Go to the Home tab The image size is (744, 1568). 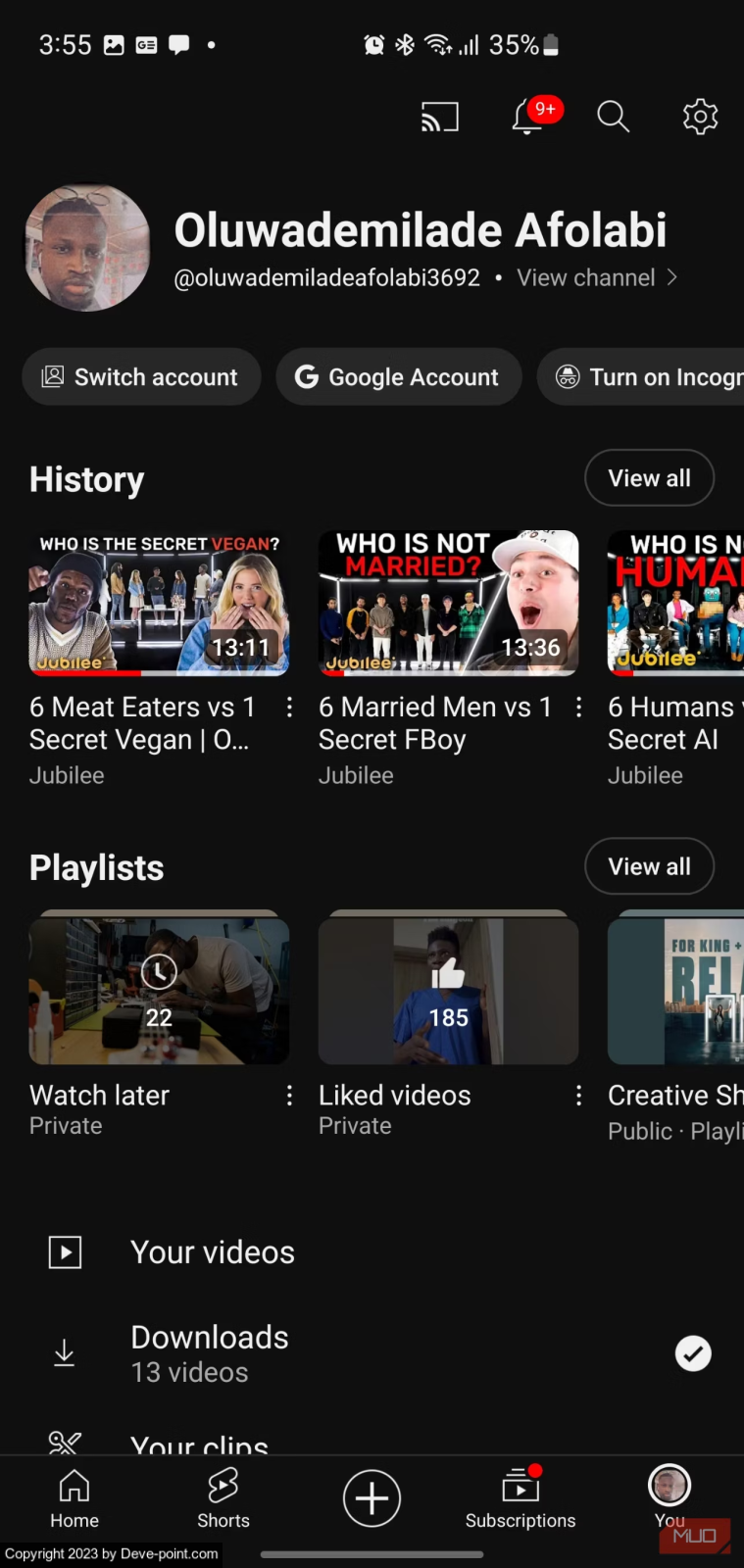(74, 1499)
